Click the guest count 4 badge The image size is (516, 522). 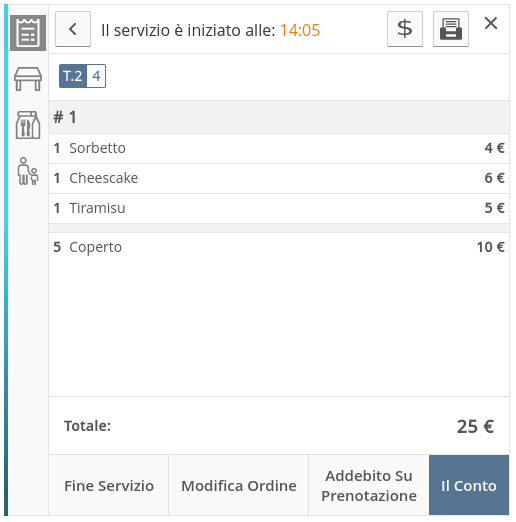pyautogui.click(x=96, y=76)
